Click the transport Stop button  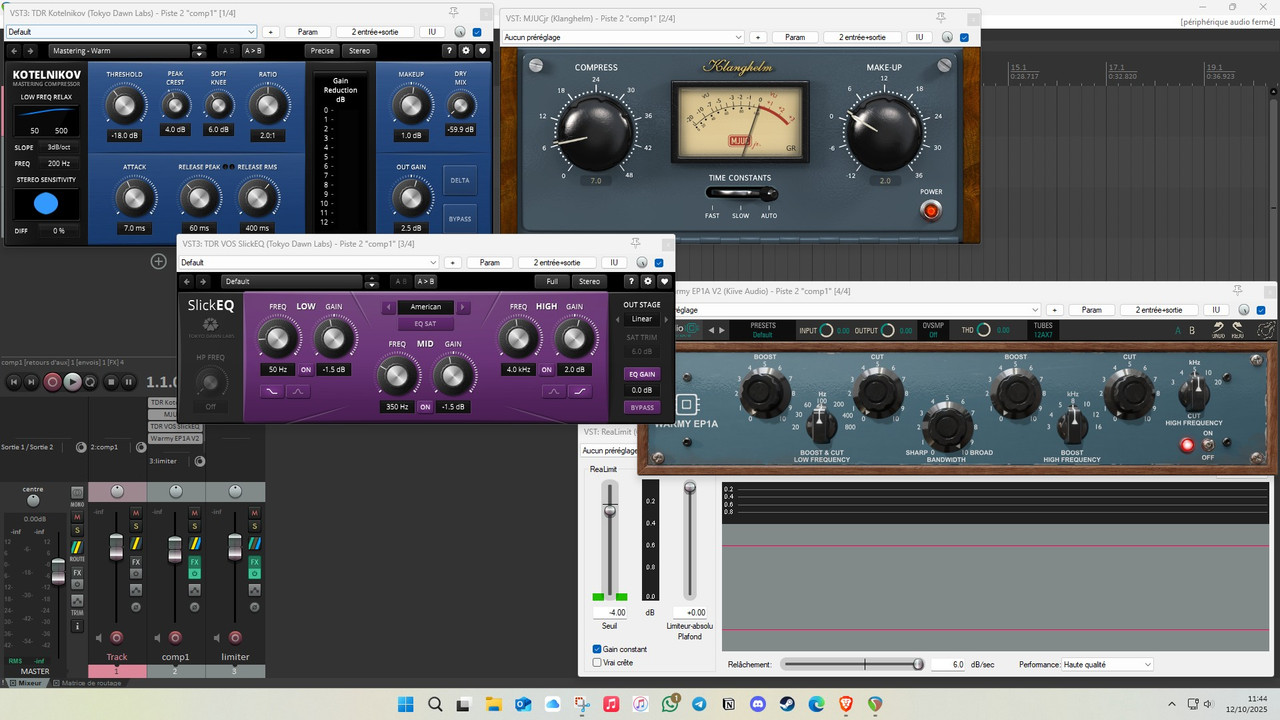tap(110, 381)
